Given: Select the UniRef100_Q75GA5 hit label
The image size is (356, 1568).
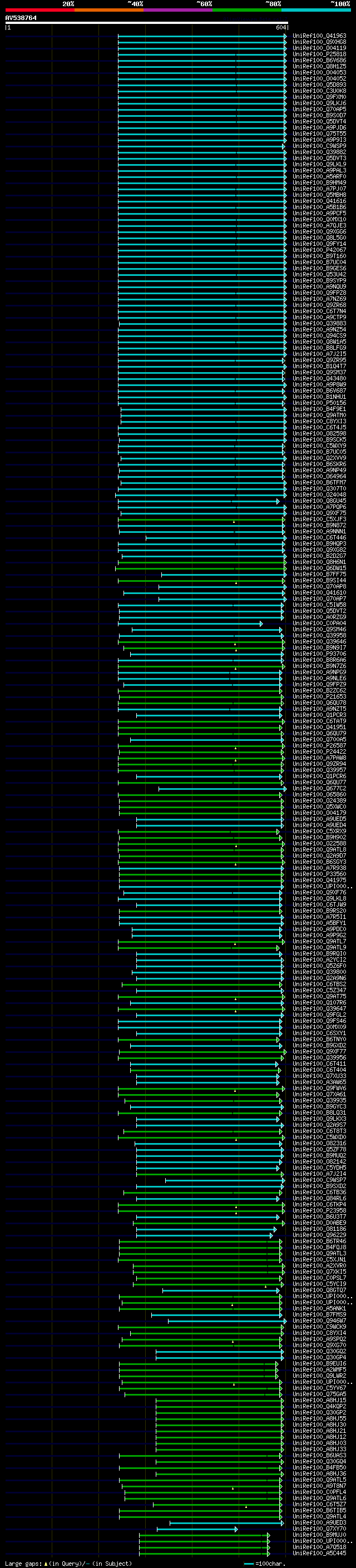Looking at the screenshot, I should click(x=319, y=1394).
